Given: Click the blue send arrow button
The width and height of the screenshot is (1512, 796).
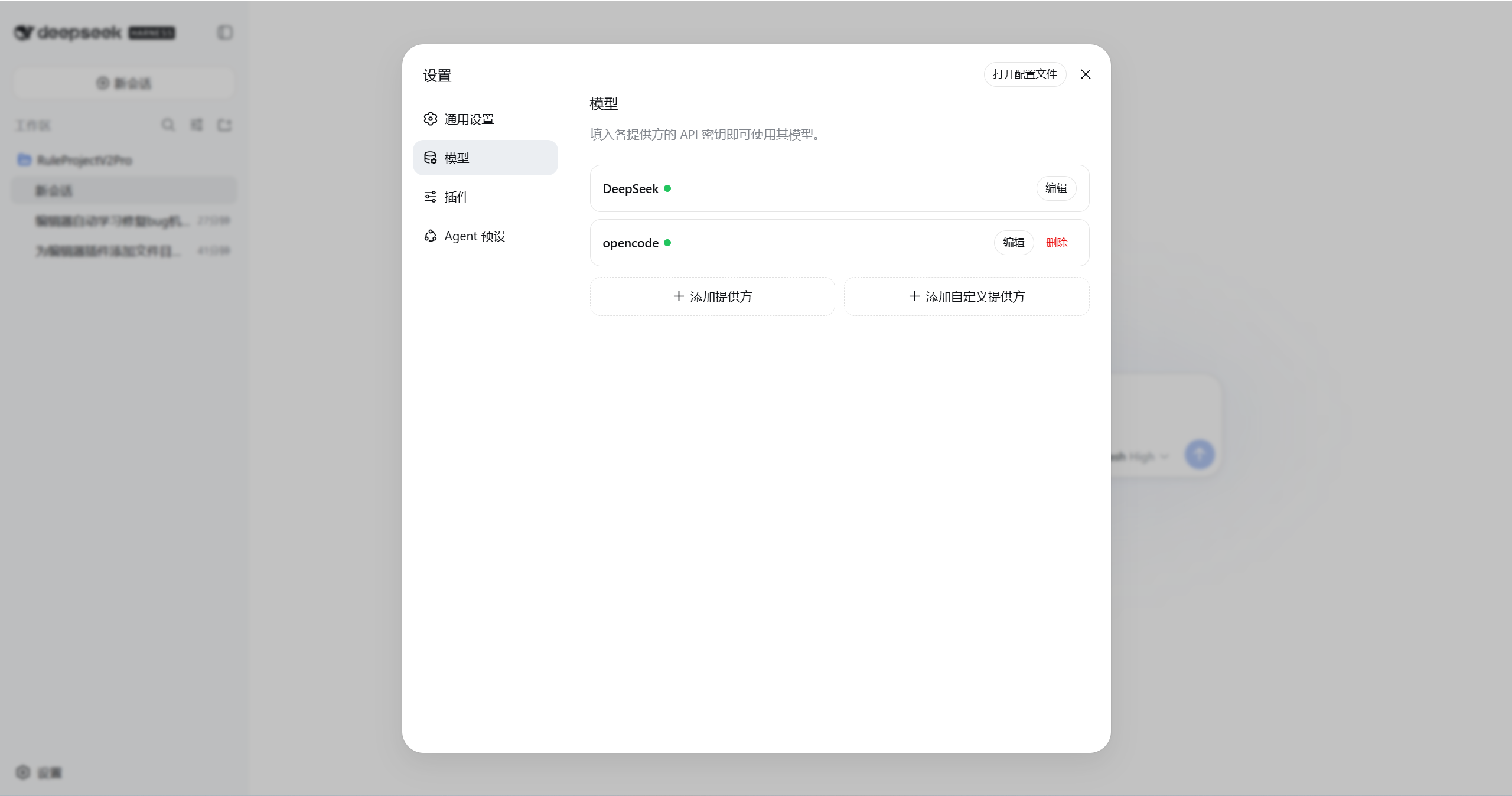Looking at the screenshot, I should pyautogui.click(x=1200, y=455).
